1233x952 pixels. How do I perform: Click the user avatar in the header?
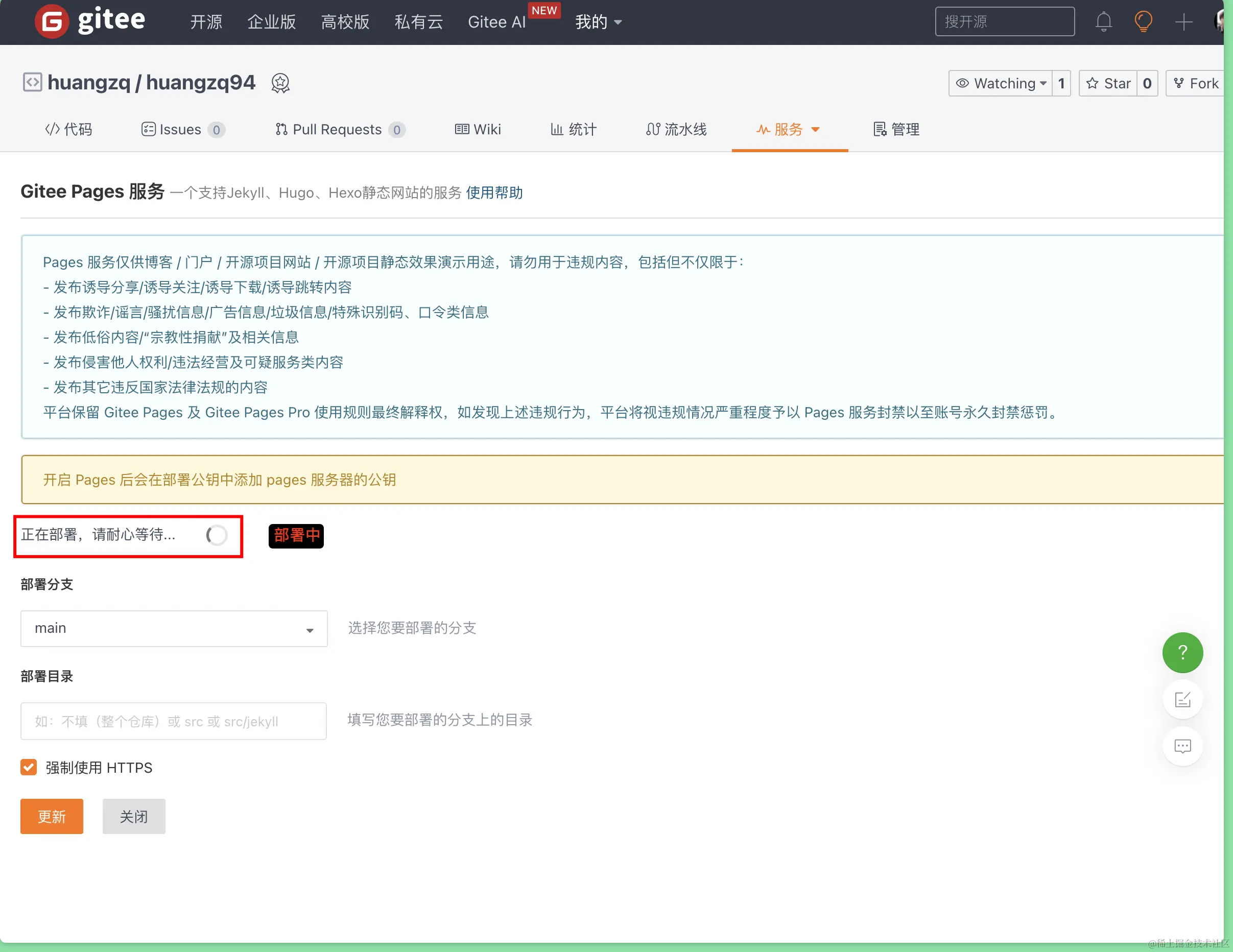[x=1218, y=21]
